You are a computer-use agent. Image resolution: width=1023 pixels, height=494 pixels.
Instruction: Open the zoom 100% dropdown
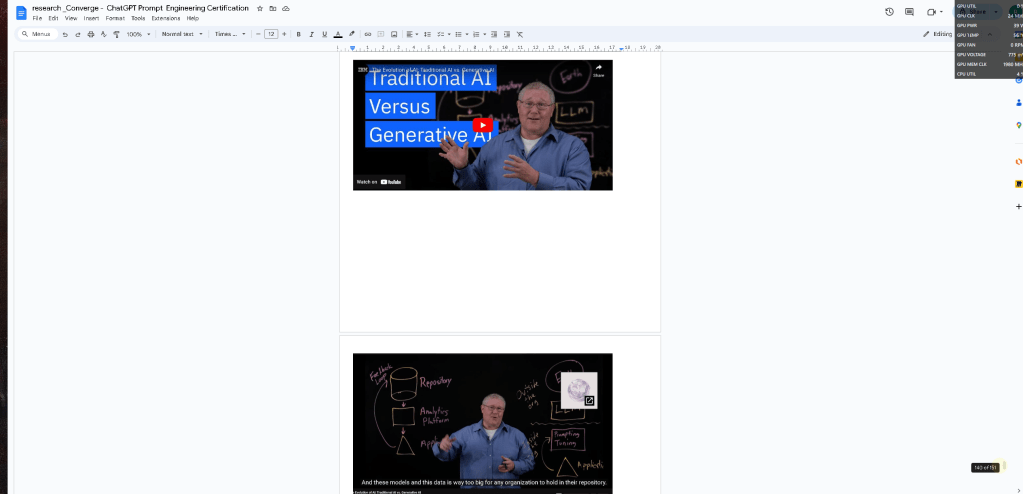[138, 34]
